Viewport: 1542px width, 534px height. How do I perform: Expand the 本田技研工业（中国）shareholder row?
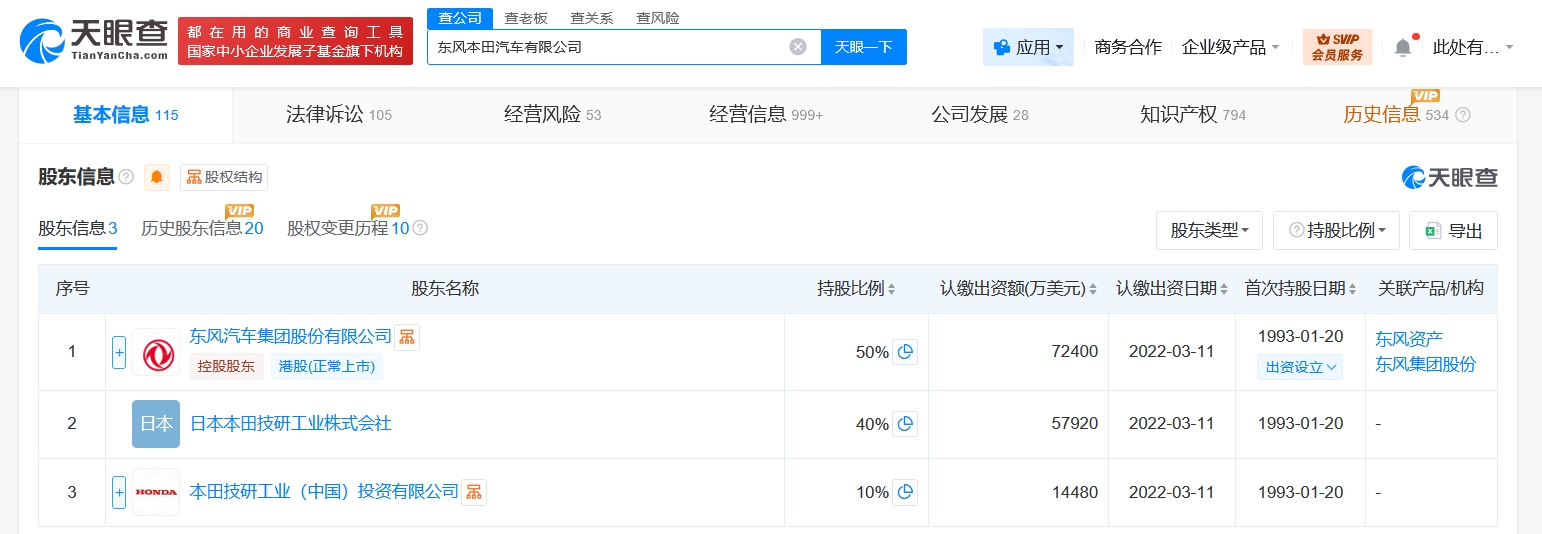[x=119, y=492]
